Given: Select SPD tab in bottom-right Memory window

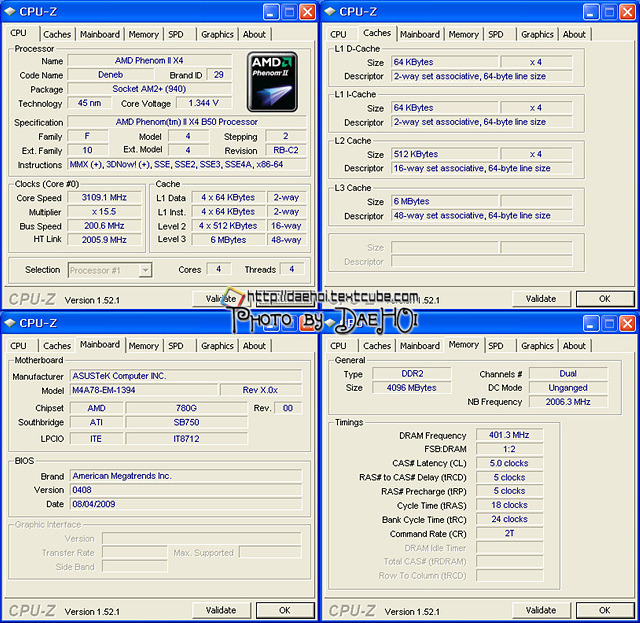Looking at the screenshot, I should coord(496,346).
